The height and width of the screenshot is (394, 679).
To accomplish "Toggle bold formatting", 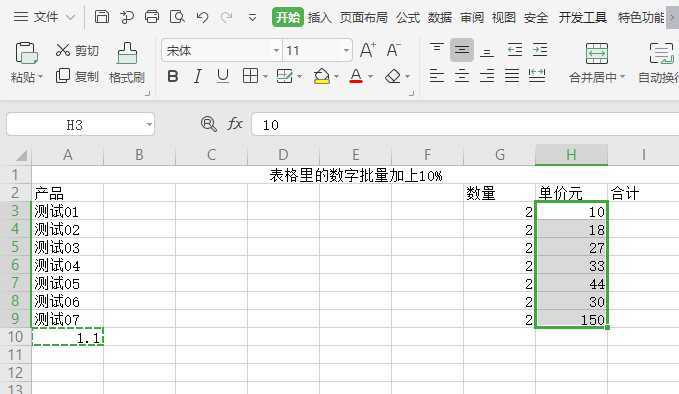I will coord(173,76).
